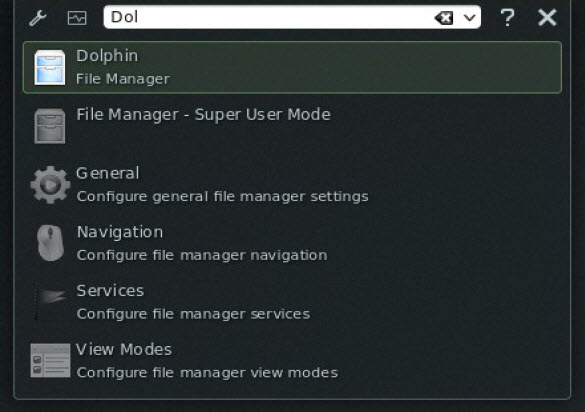This screenshot has width=585, height=412.
Task: Select the highlighted Dolphin File Manager result
Action: 292,67
